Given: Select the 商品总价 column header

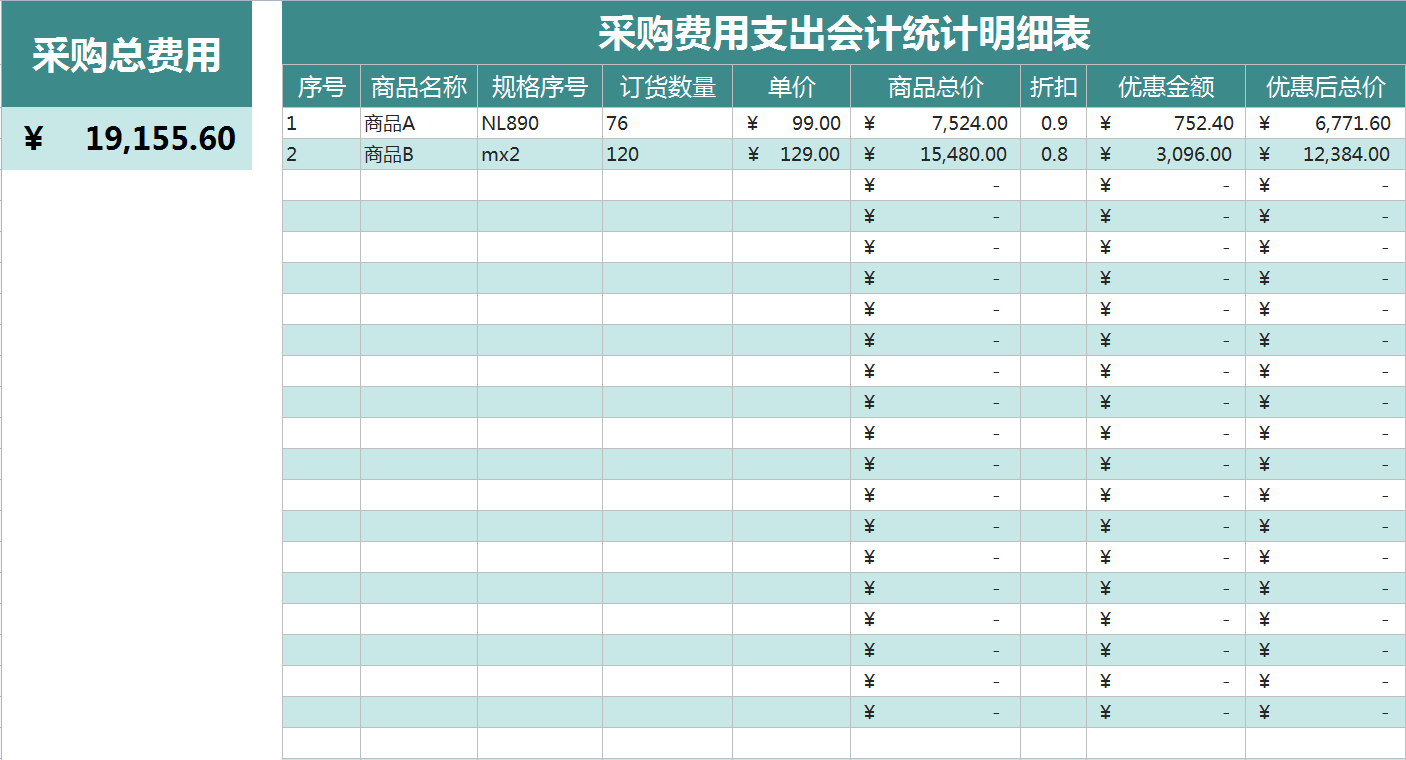Looking at the screenshot, I should tap(932, 87).
